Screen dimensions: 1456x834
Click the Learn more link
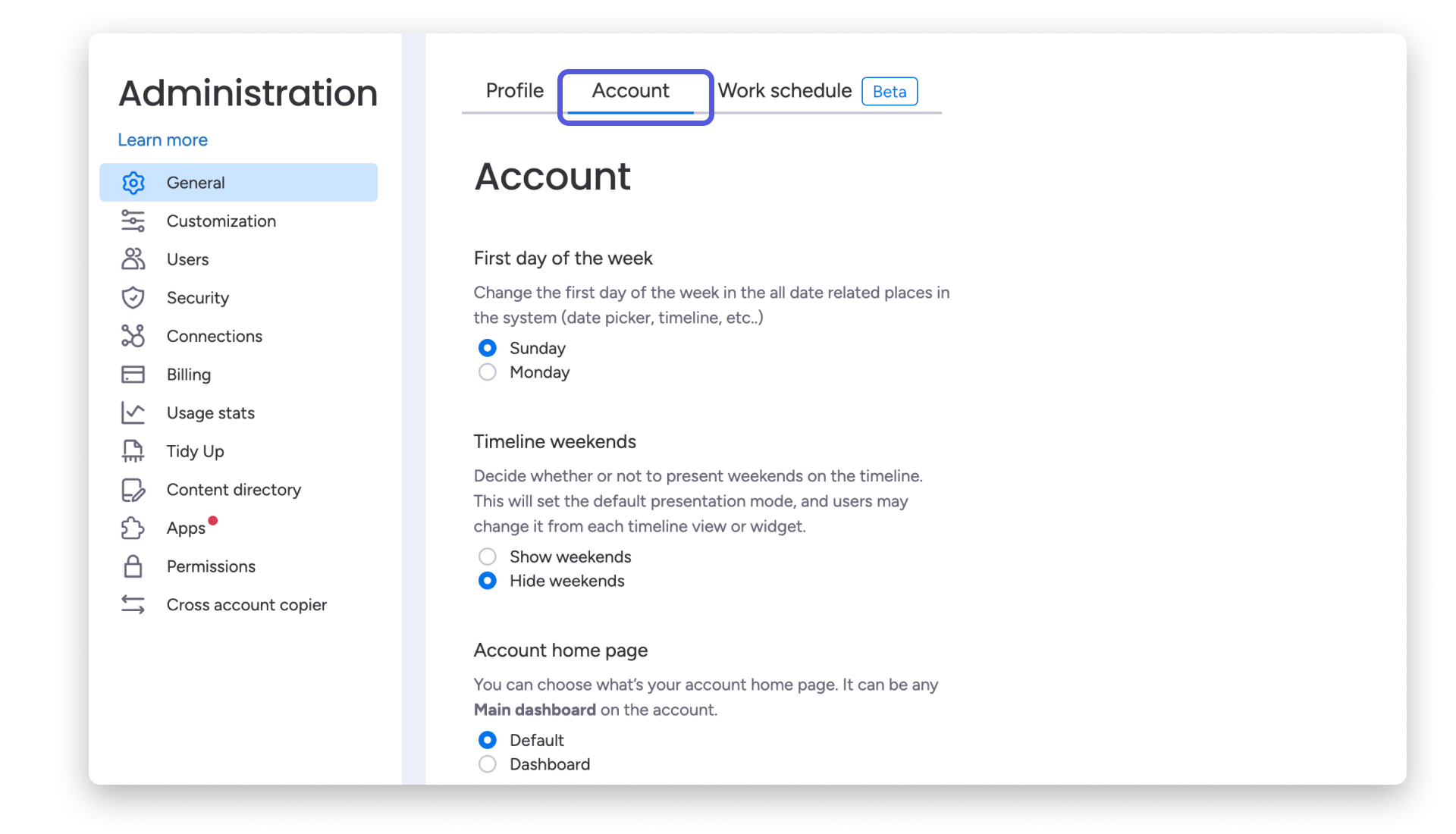[162, 140]
